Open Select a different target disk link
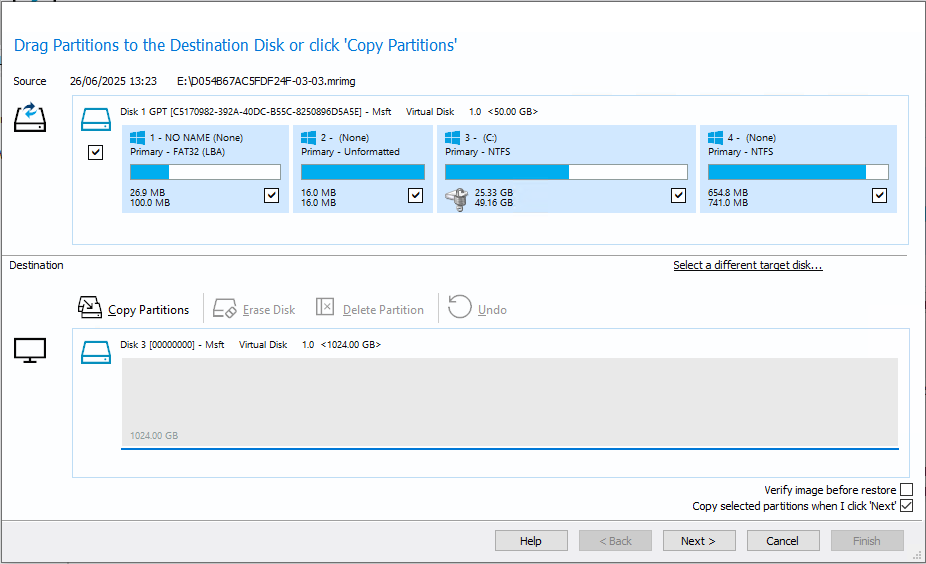Viewport: 926px width, 564px height. coord(748,265)
